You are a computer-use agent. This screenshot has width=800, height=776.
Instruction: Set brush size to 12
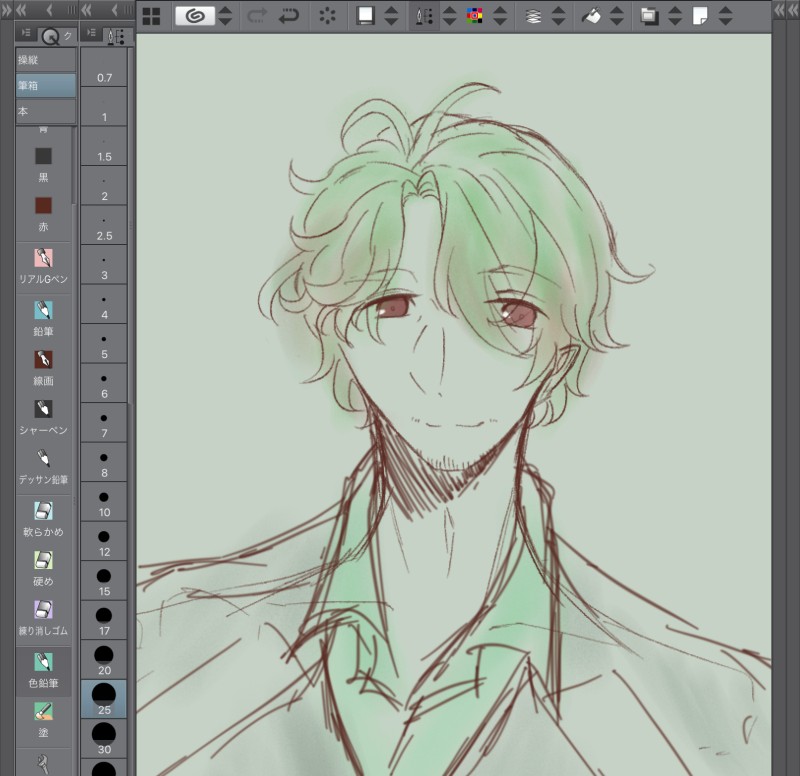[104, 541]
